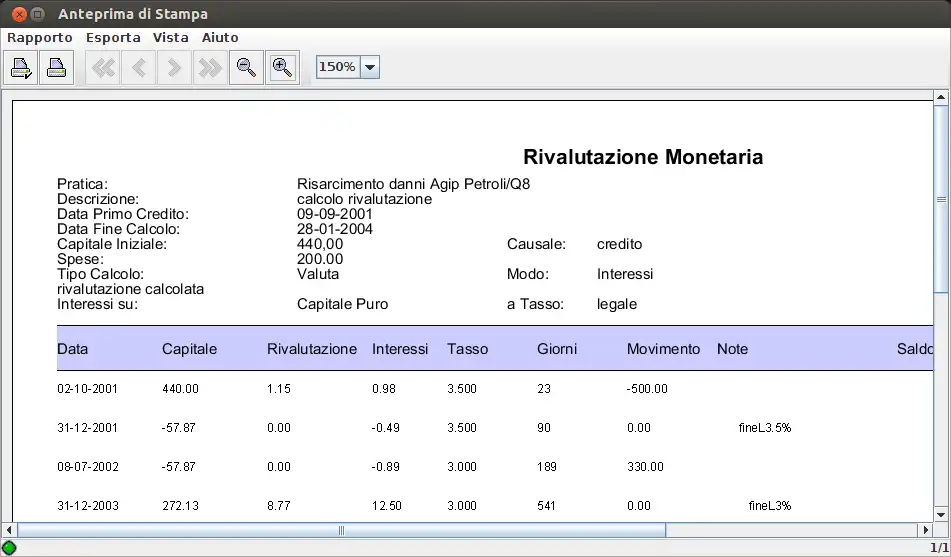This screenshot has width=951, height=557.
Task: Click the print with page setup icon
Action: (21, 68)
